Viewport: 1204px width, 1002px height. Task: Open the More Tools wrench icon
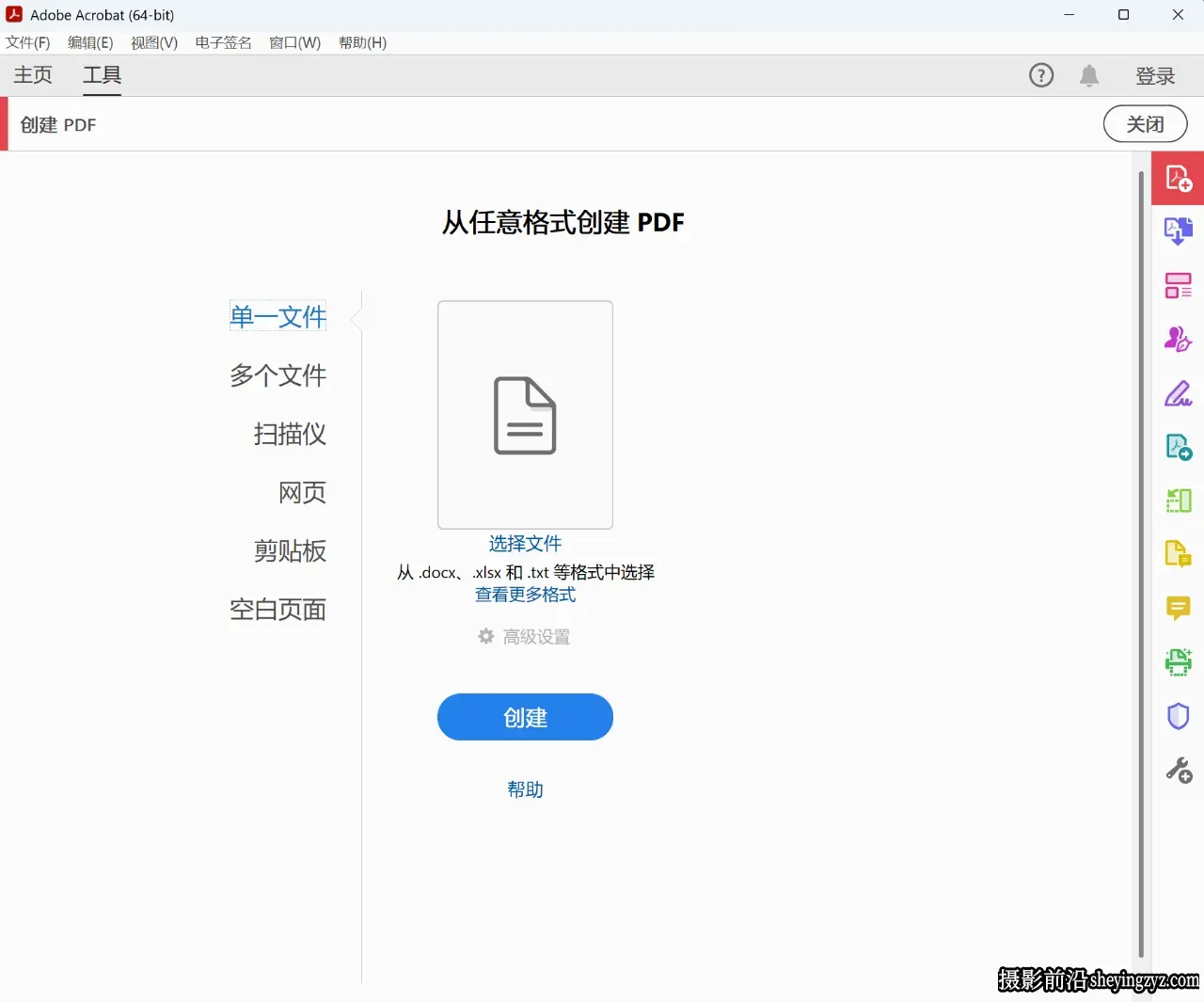(1179, 771)
